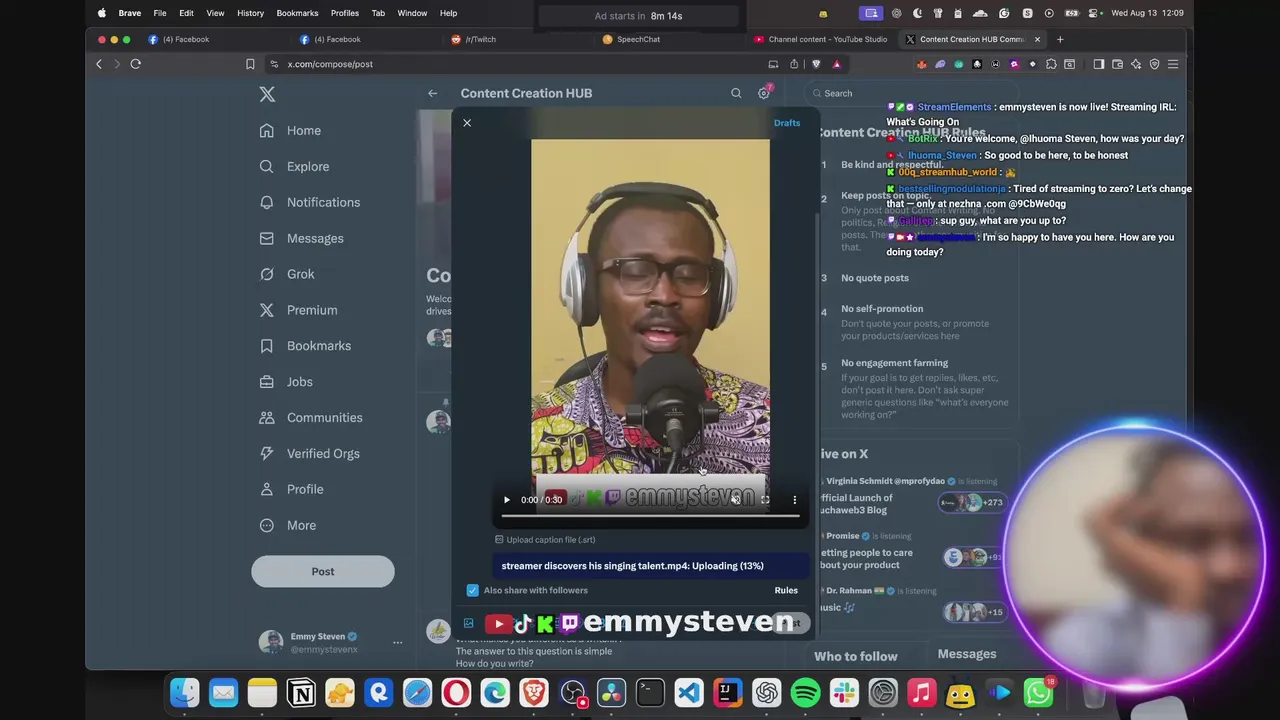Open the History menu in the menu bar

[x=251, y=13]
